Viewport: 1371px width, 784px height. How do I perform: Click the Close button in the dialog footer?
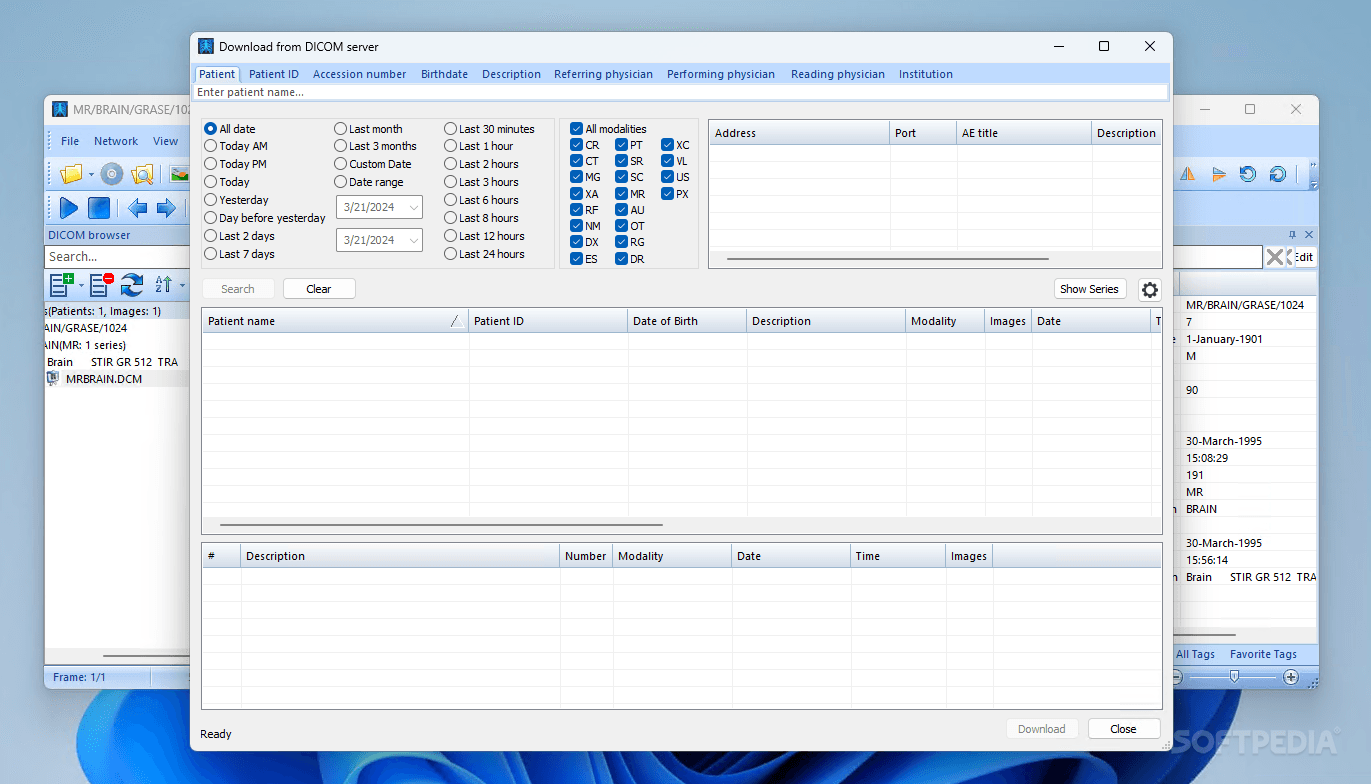pos(1124,729)
